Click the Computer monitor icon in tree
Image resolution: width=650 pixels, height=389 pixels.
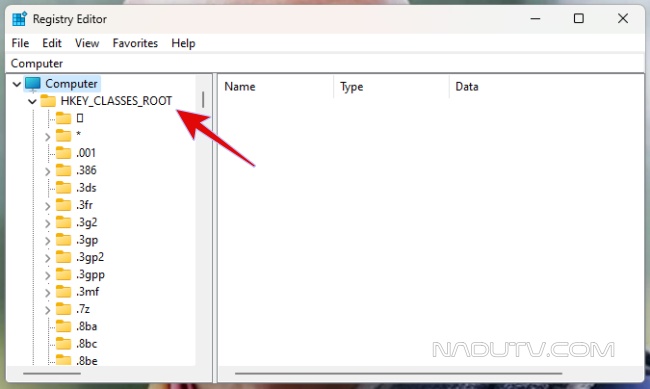tap(33, 84)
